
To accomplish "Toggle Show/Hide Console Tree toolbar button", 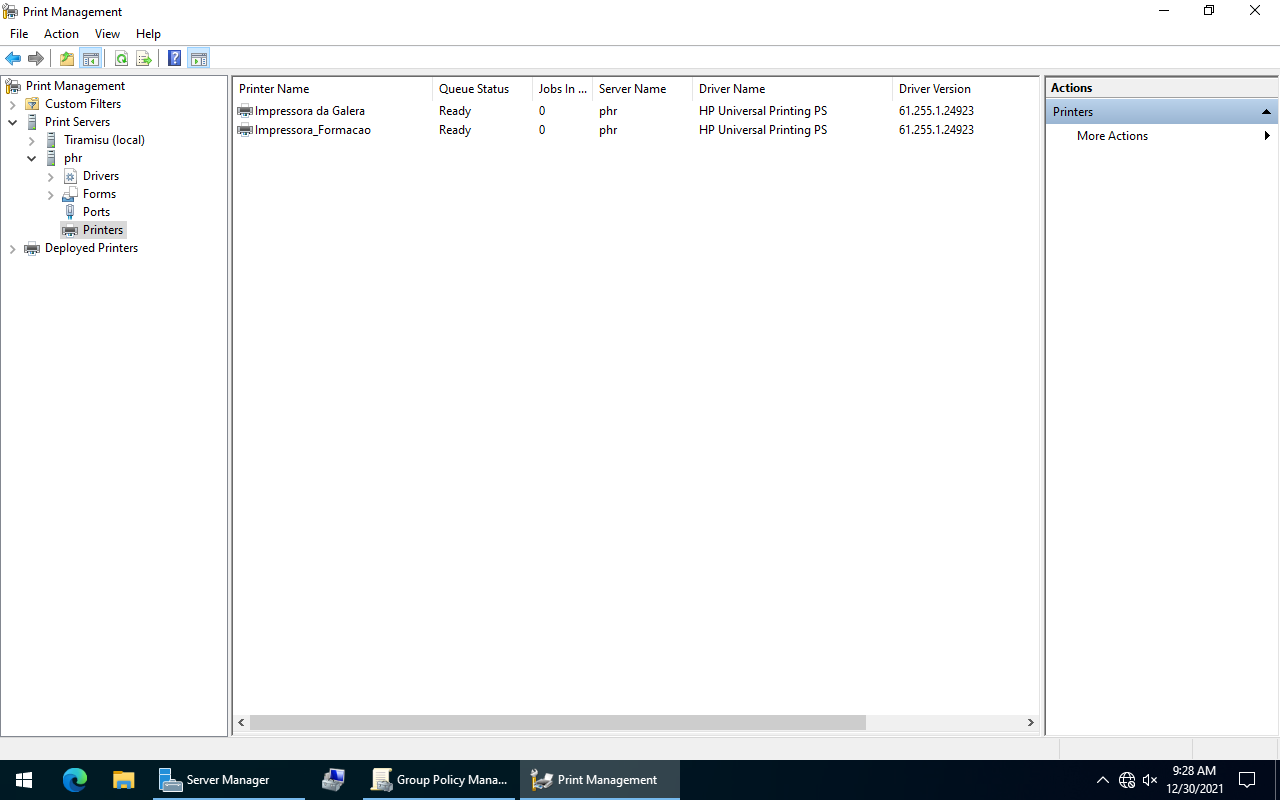I will click(x=90, y=58).
